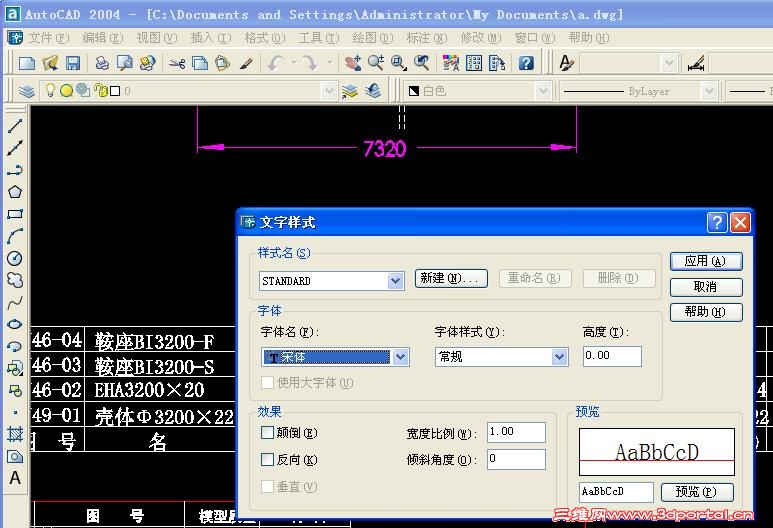Toggle layer freeze sun icon

pos(66,91)
